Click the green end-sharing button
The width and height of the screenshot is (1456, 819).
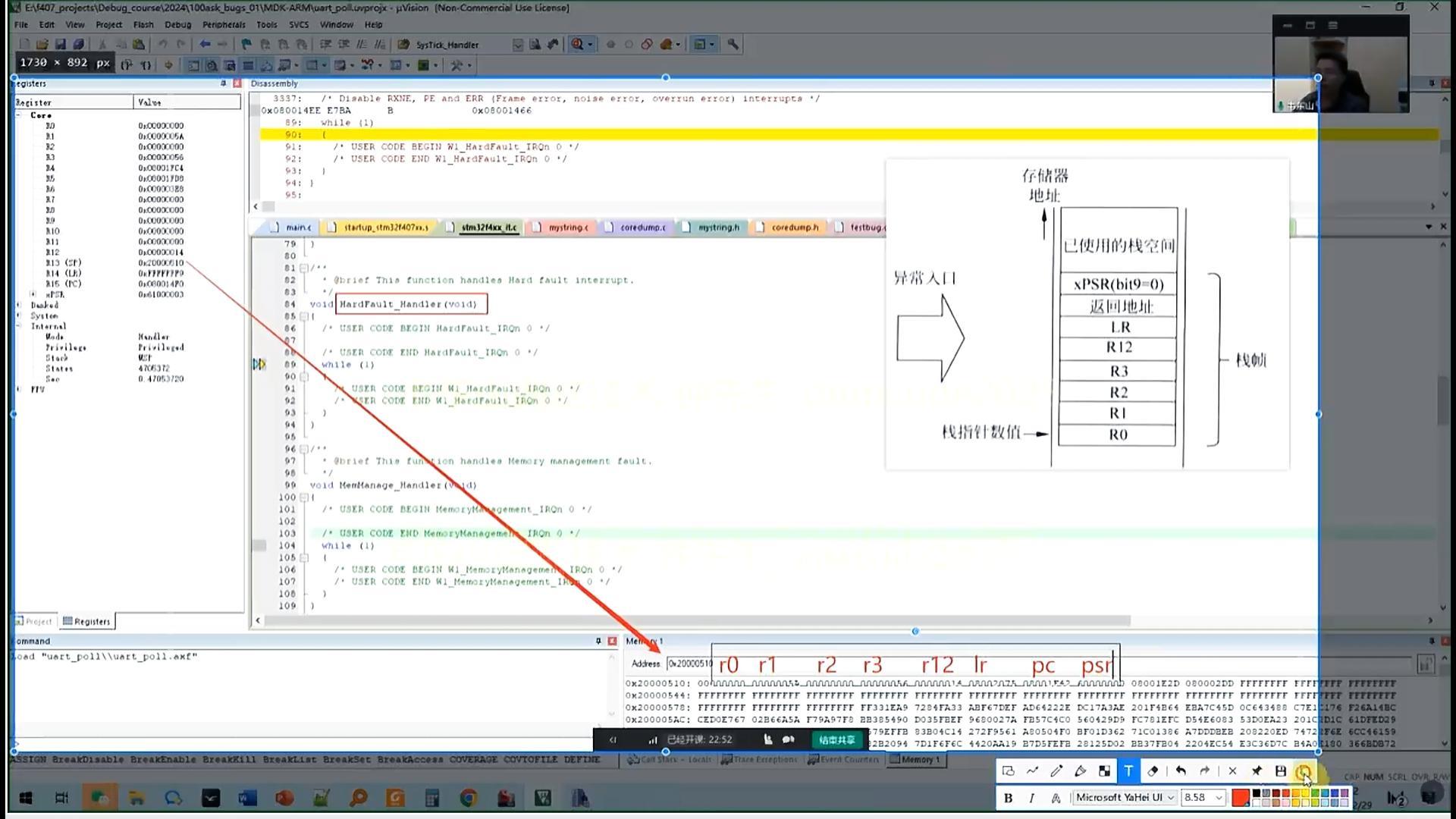click(837, 739)
